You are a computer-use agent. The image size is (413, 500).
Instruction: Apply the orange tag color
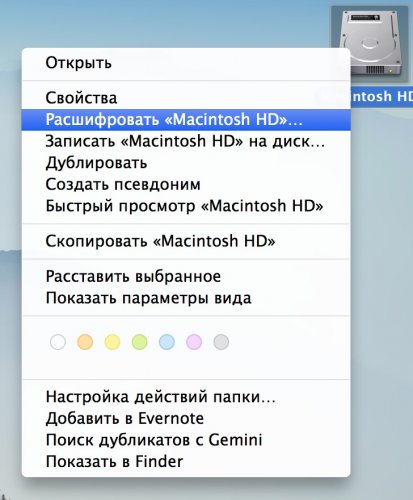click(85, 342)
